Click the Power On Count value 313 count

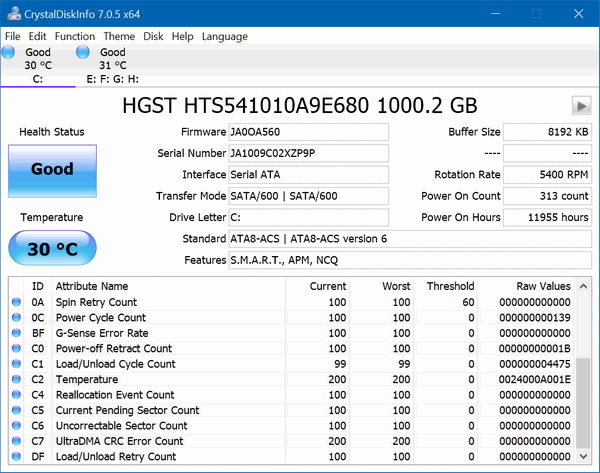tap(547, 196)
